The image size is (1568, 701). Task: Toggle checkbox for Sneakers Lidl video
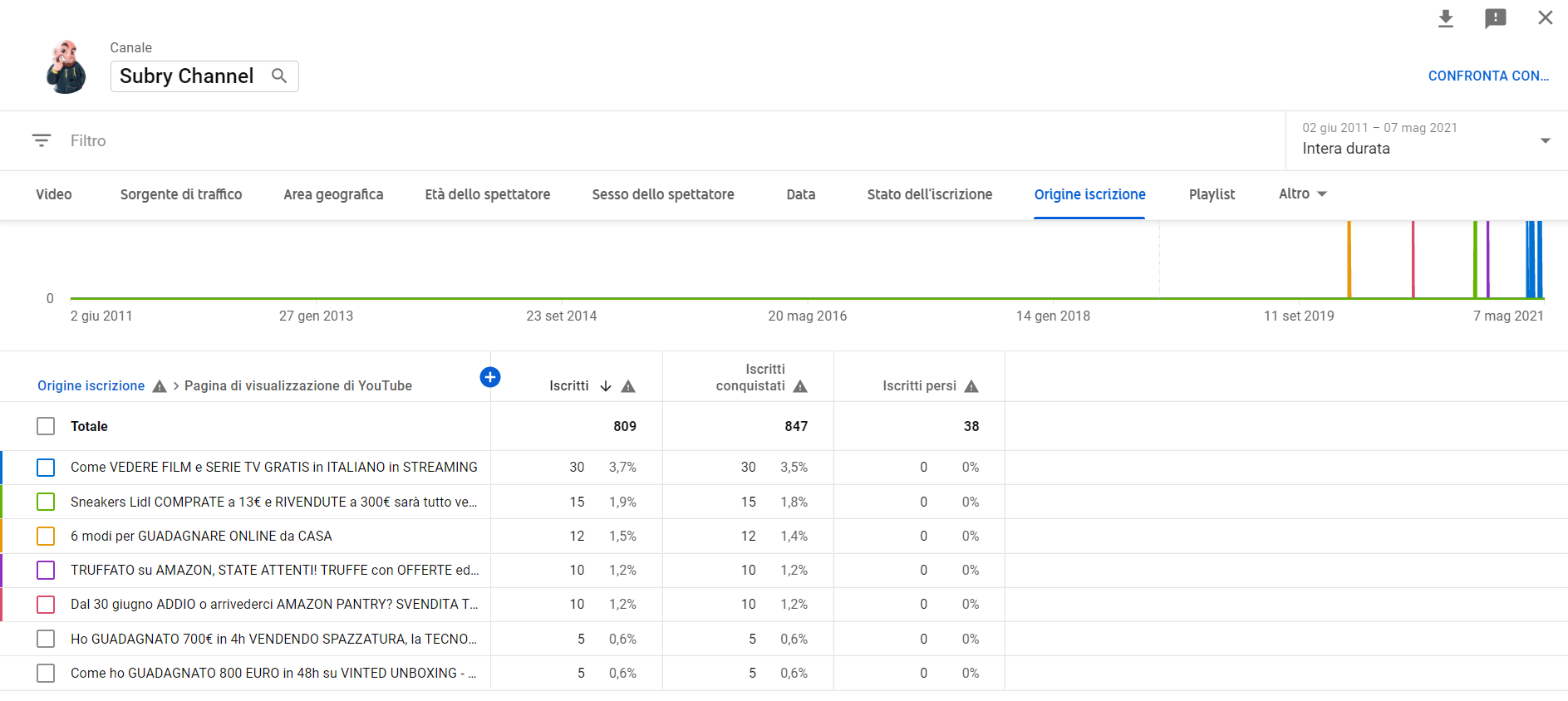point(46,502)
